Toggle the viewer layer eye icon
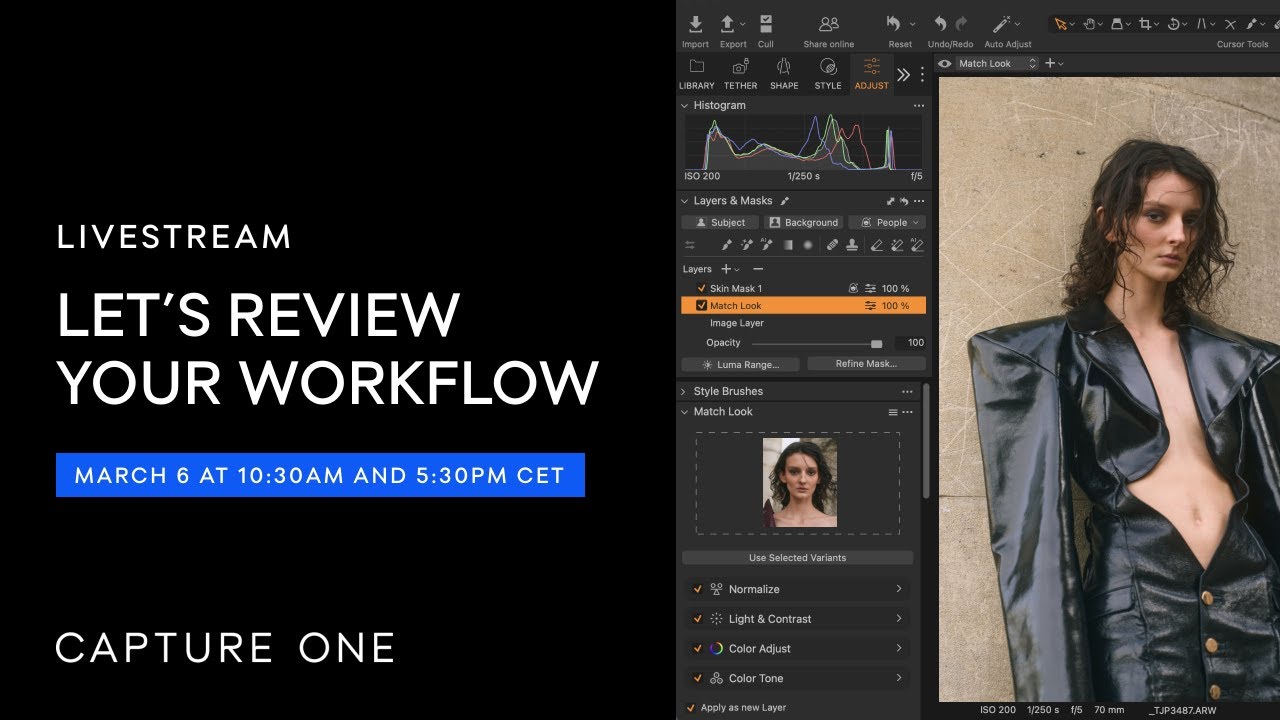 (944, 63)
